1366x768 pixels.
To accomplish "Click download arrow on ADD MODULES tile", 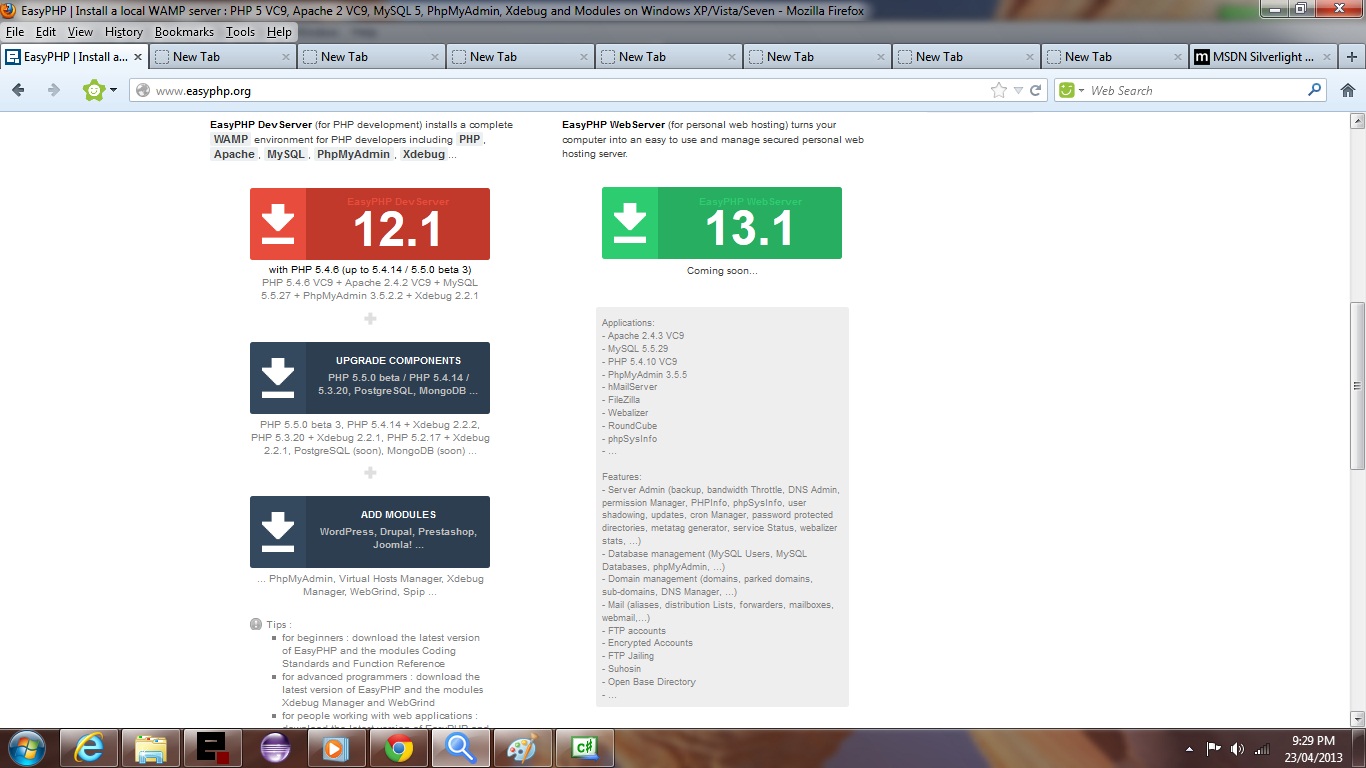I will pos(278,532).
